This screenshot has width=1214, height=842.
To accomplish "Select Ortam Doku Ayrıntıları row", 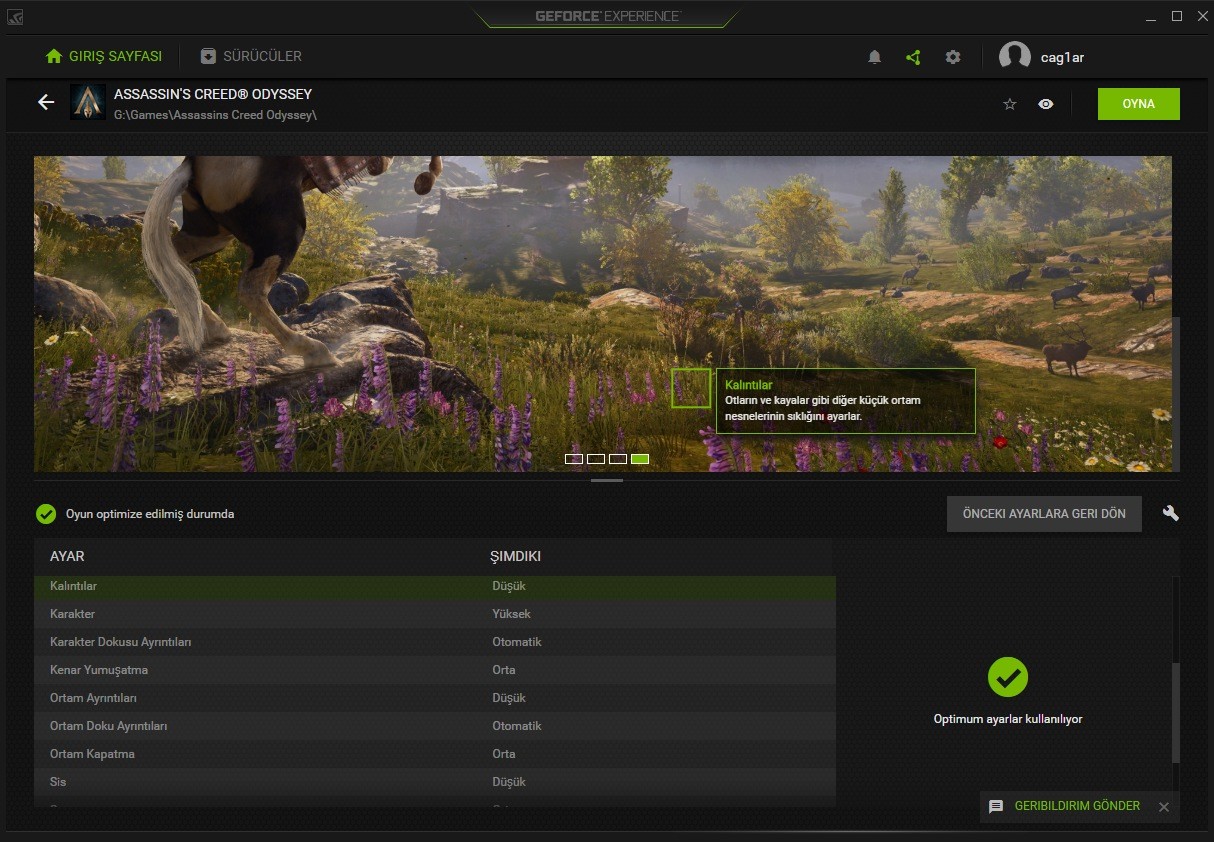I will (435, 726).
